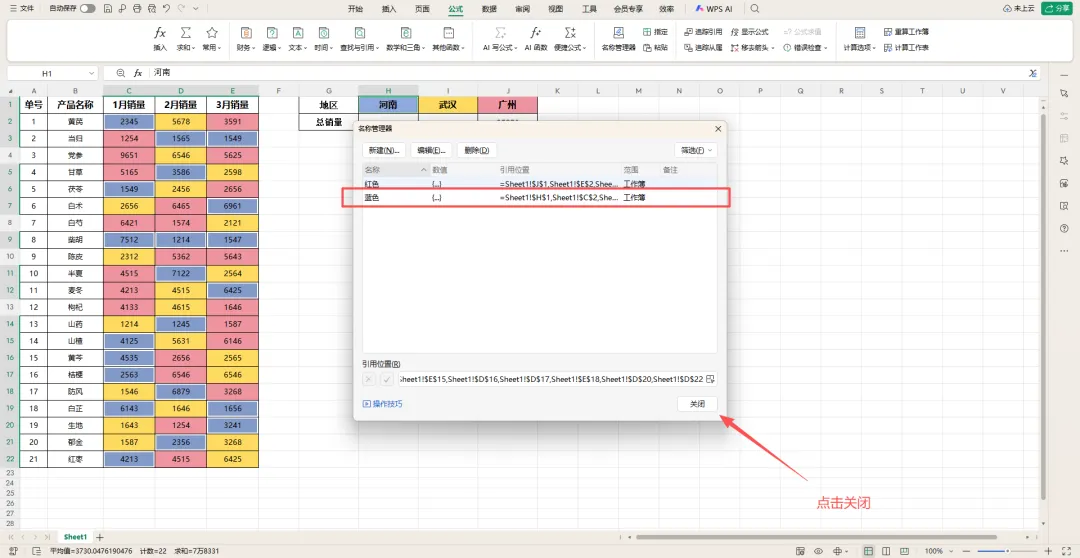Open the WPS AI tab
1080x558 pixels.
point(714,9)
